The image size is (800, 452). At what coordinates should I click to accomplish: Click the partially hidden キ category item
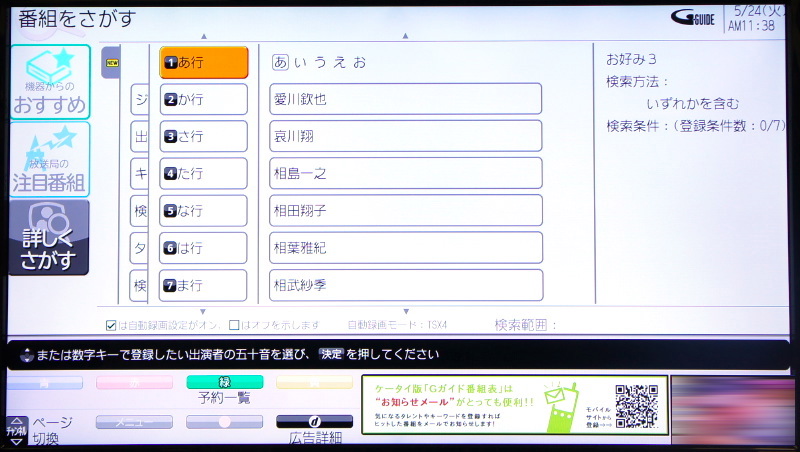pyautogui.click(x=140, y=174)
